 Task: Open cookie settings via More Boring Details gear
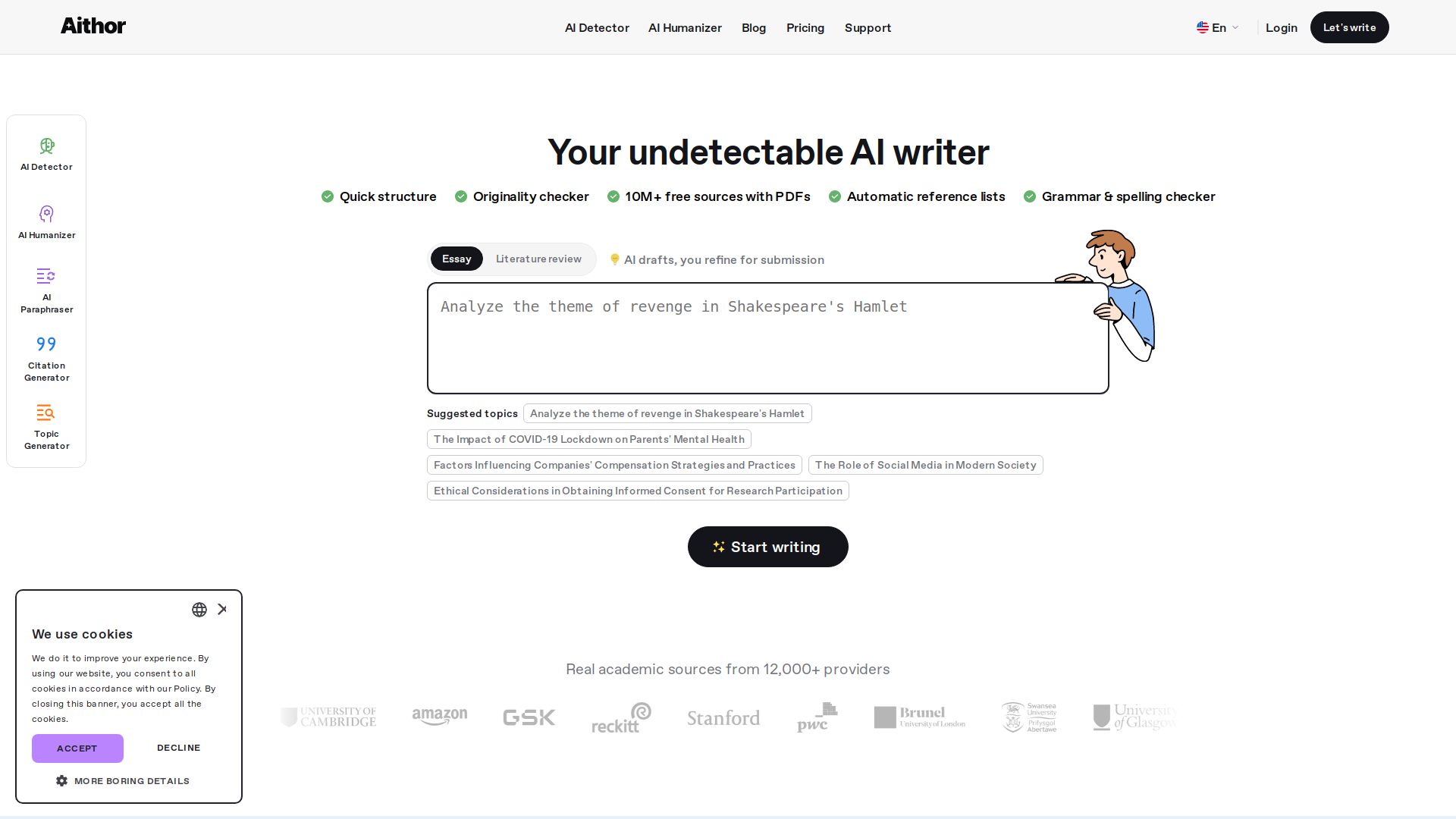(62, 781)
